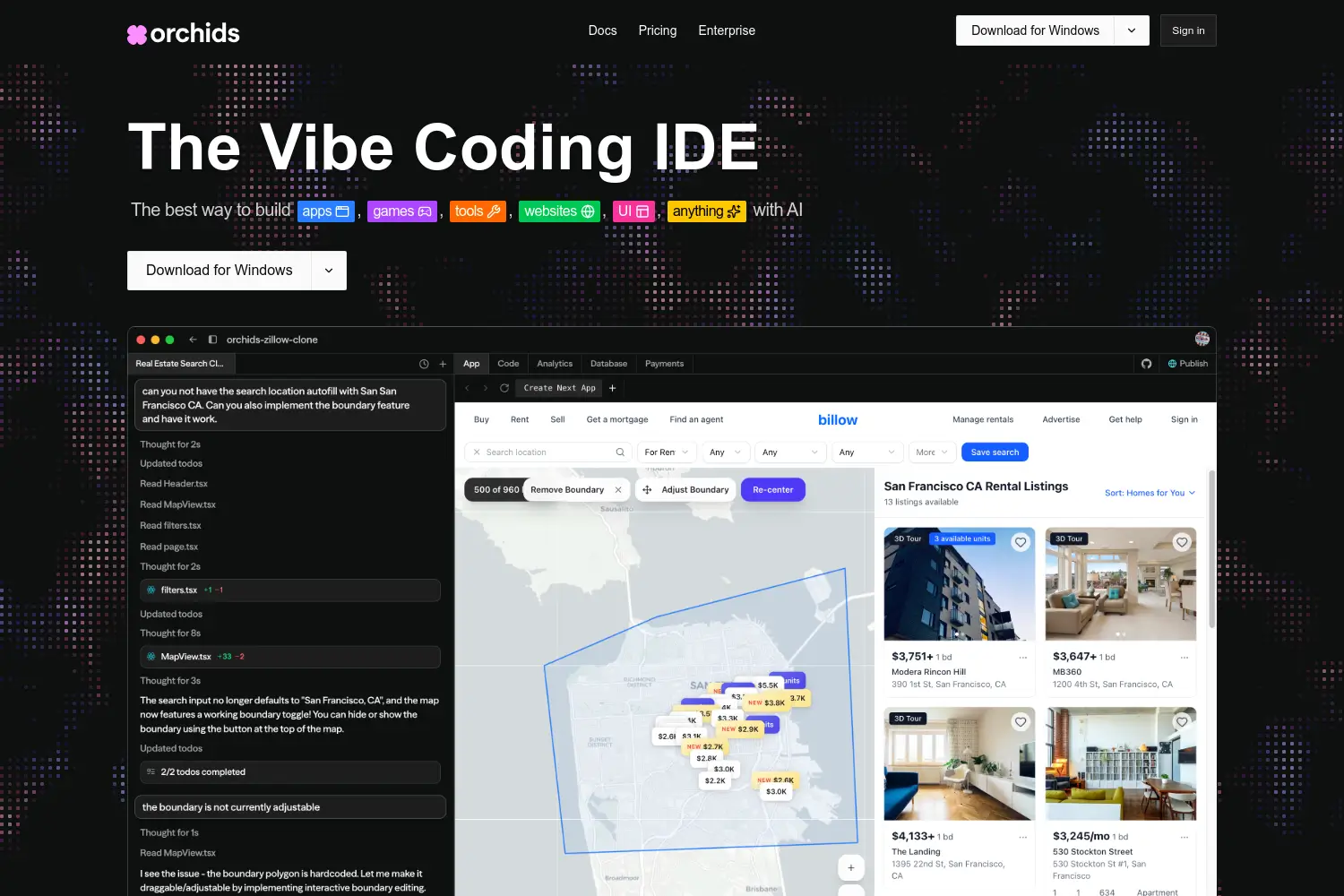Viewport: 1344px width, 896px height.
Task: Switch to the Database tab
Action: coord(608,364)
